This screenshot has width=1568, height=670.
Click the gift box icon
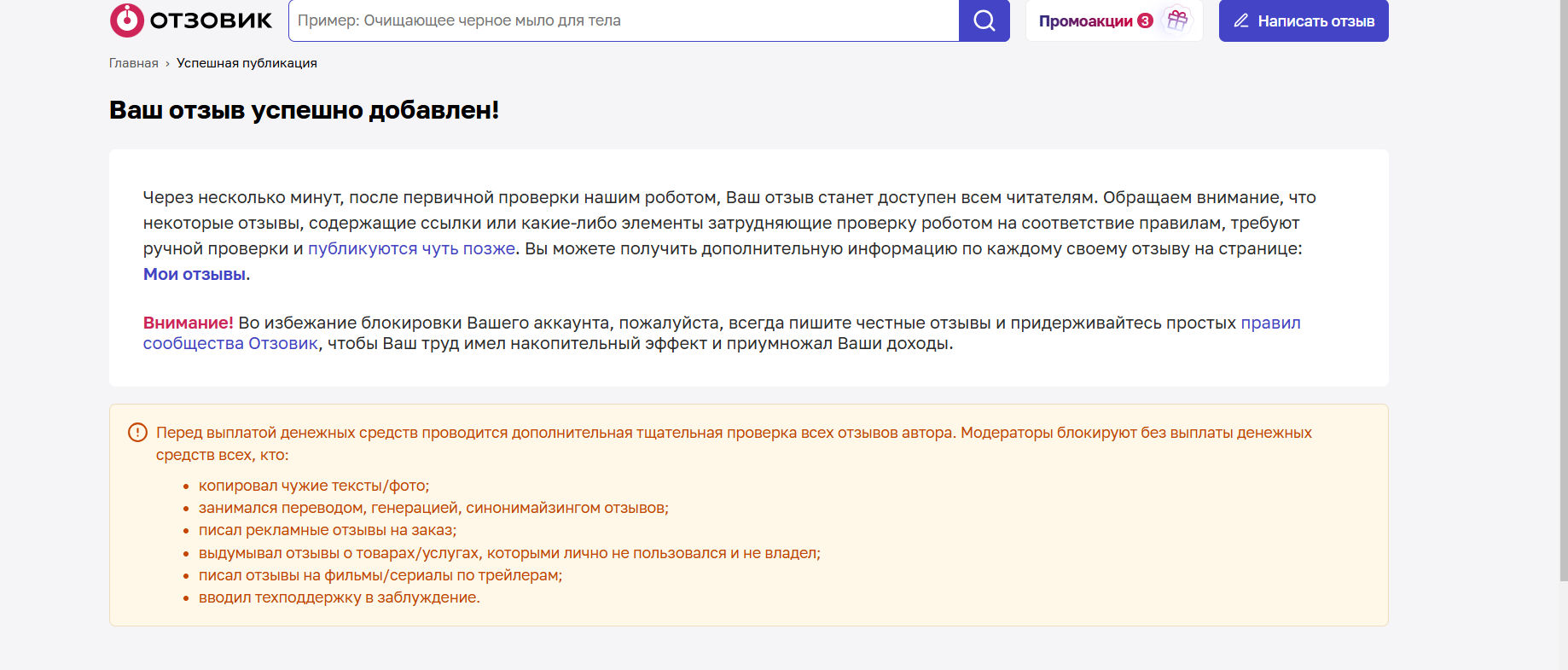coord(1177,20)
